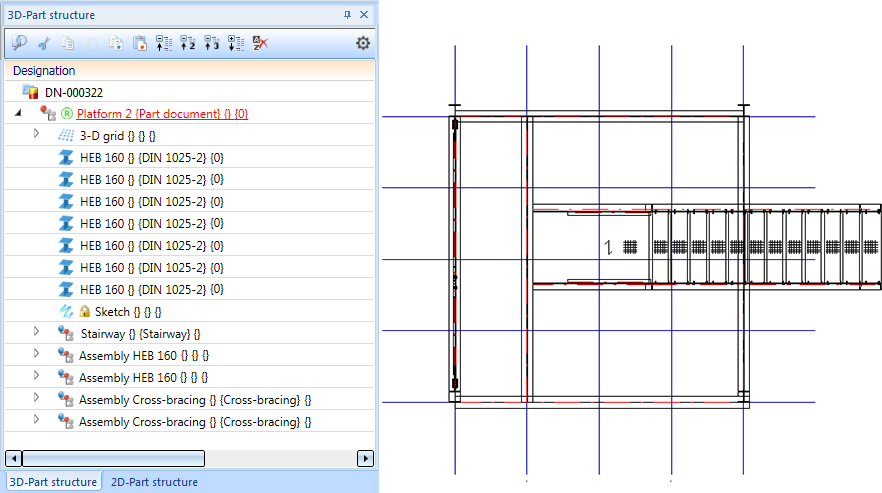Click the first Assembly HEB 160 icon
The width and height of the screenshot is (882, 493).
click(66, 355)
